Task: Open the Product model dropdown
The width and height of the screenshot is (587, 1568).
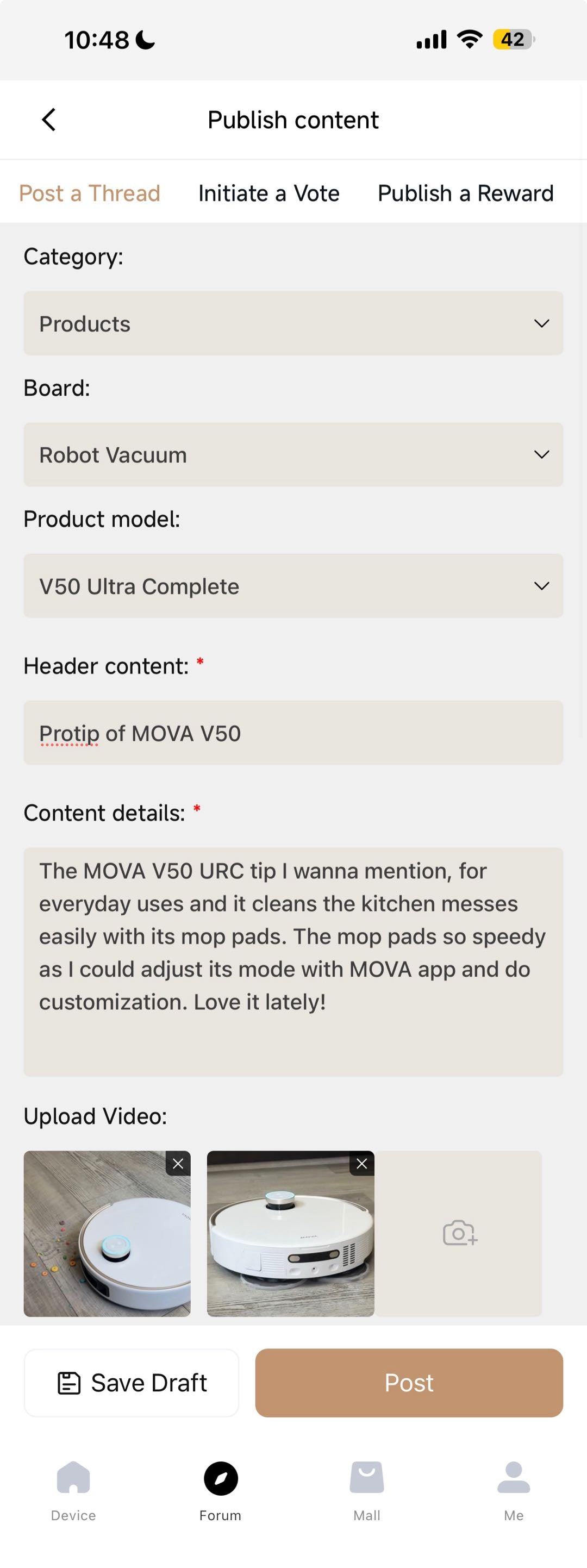Action: click(x=293, y=585)
